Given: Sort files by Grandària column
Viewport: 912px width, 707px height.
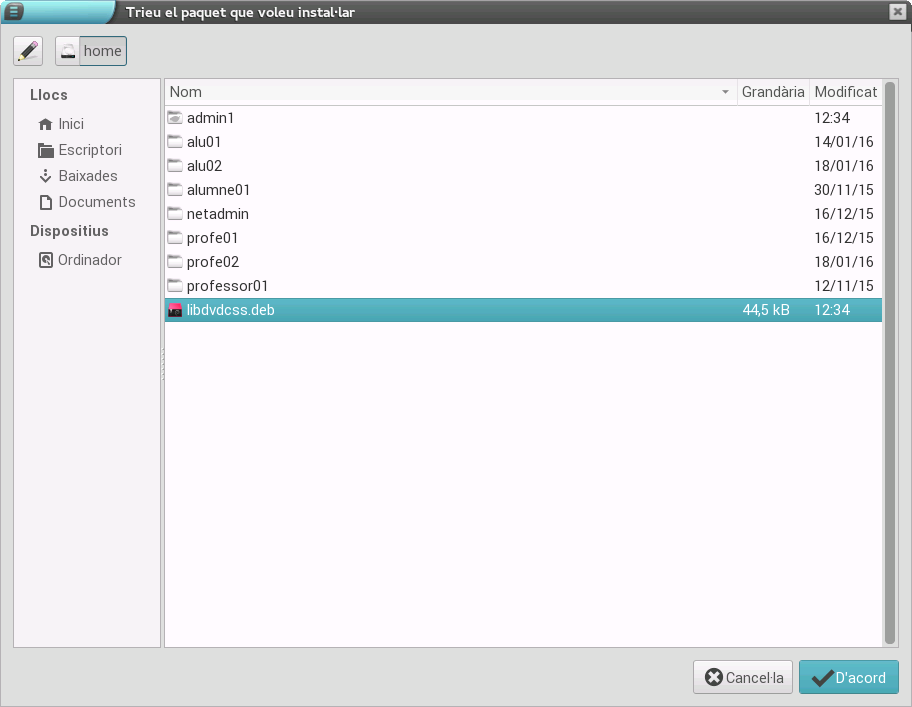Looking at the screenshot, I should [772, 92].
